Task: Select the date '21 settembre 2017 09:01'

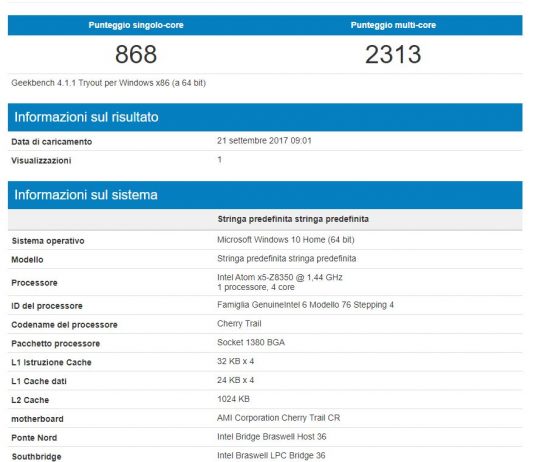Action: pos(264,141)
